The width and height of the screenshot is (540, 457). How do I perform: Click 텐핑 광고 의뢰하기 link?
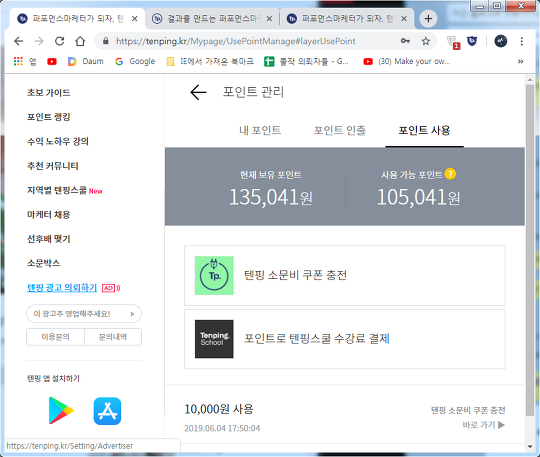tap(62, 288)
